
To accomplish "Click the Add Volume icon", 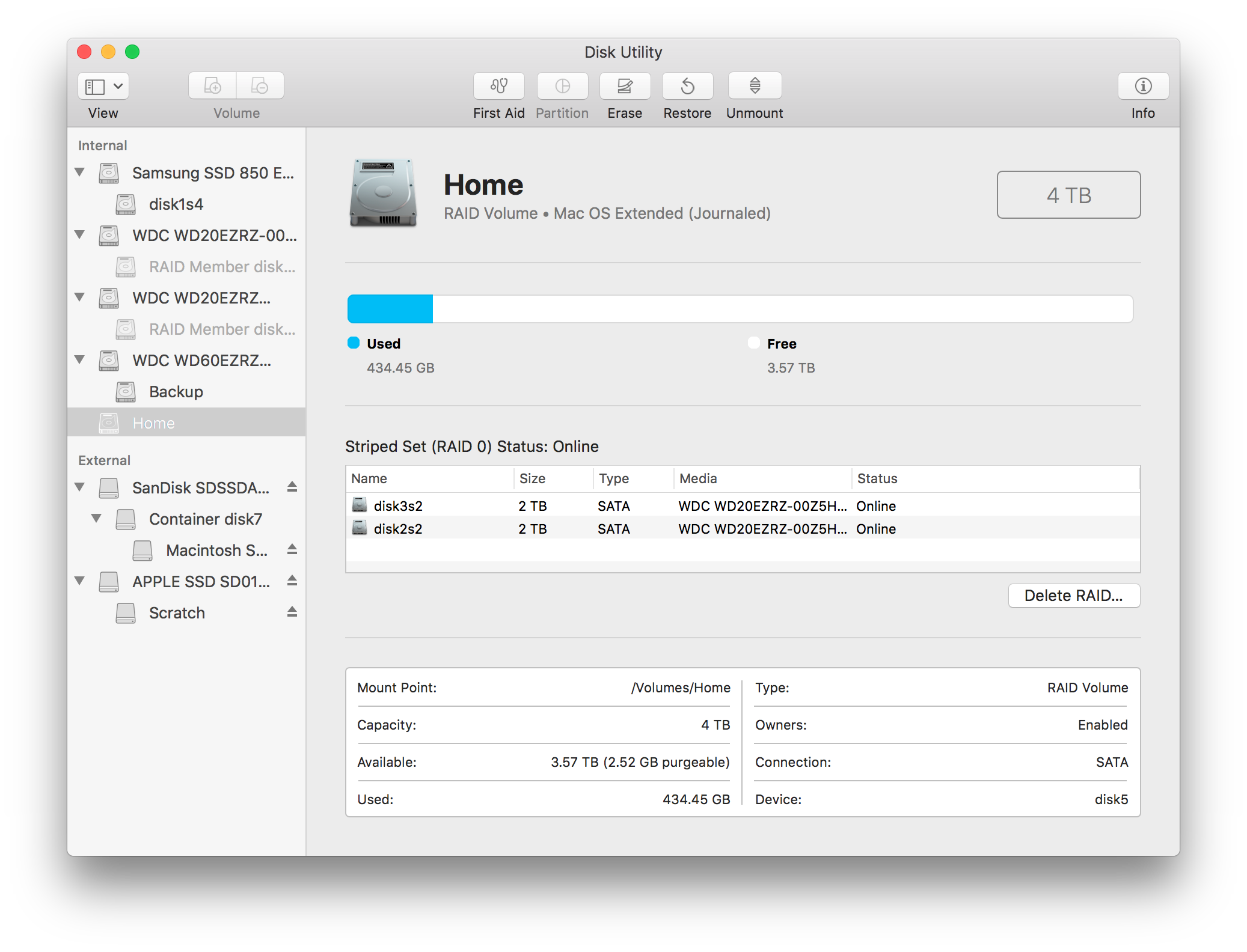I will click(x=212, y=87).
